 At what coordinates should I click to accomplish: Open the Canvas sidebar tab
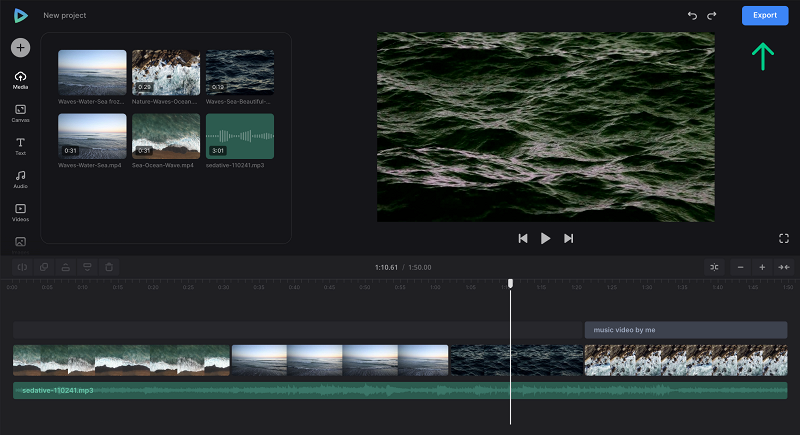[x=20, y=113]
